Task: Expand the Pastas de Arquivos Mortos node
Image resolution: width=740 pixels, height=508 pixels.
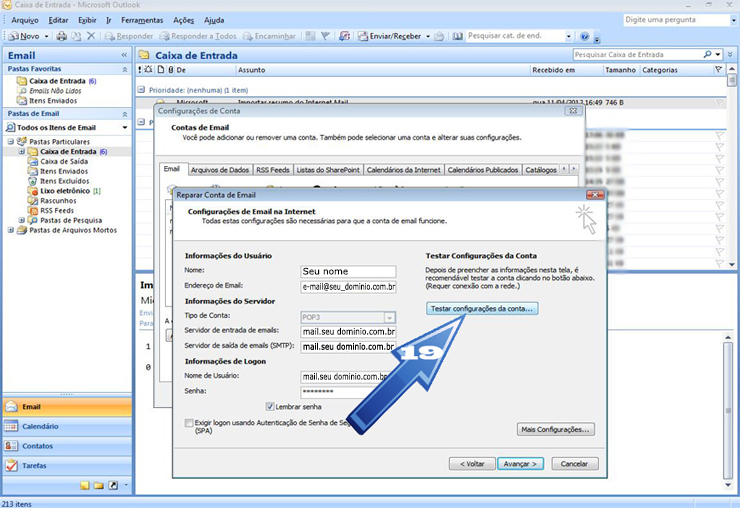Action: [11, 230]
